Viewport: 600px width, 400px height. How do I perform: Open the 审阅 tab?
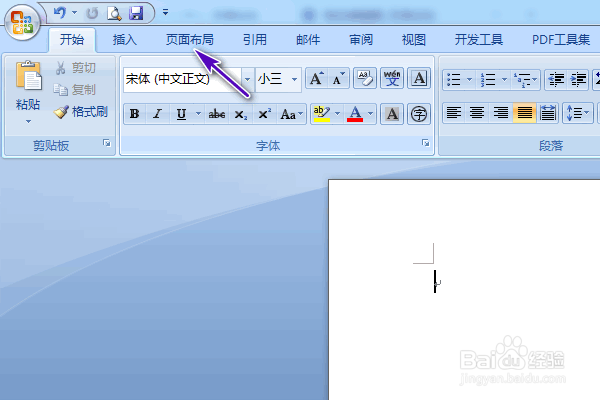[x=361, y=39]
